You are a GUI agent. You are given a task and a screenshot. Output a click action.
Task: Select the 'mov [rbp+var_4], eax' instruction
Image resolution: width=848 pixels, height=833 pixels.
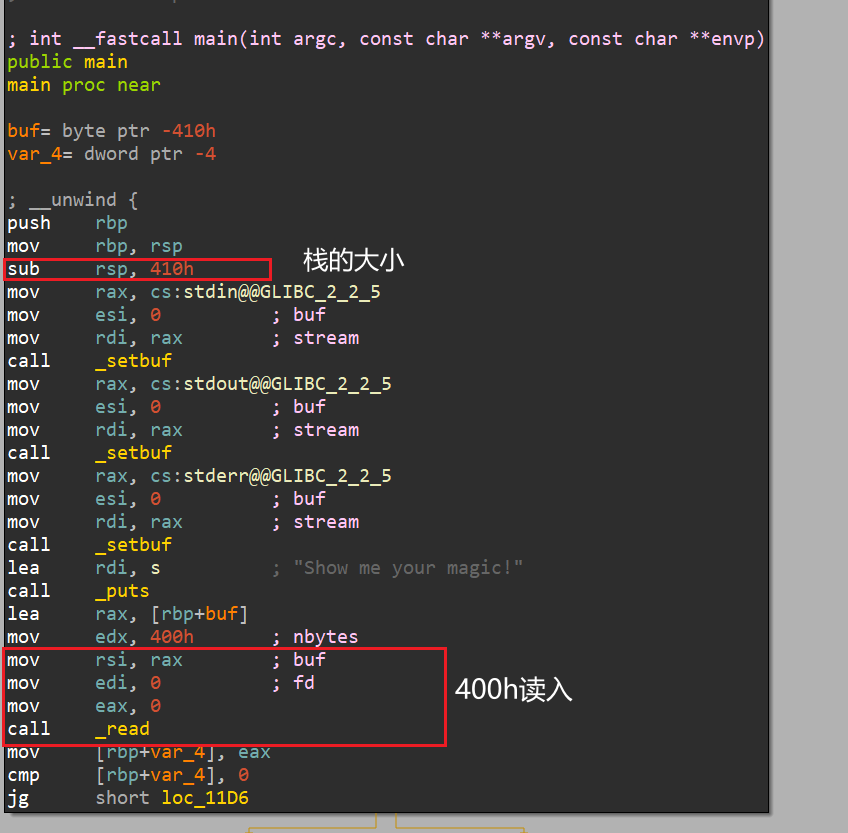point(139,753)
